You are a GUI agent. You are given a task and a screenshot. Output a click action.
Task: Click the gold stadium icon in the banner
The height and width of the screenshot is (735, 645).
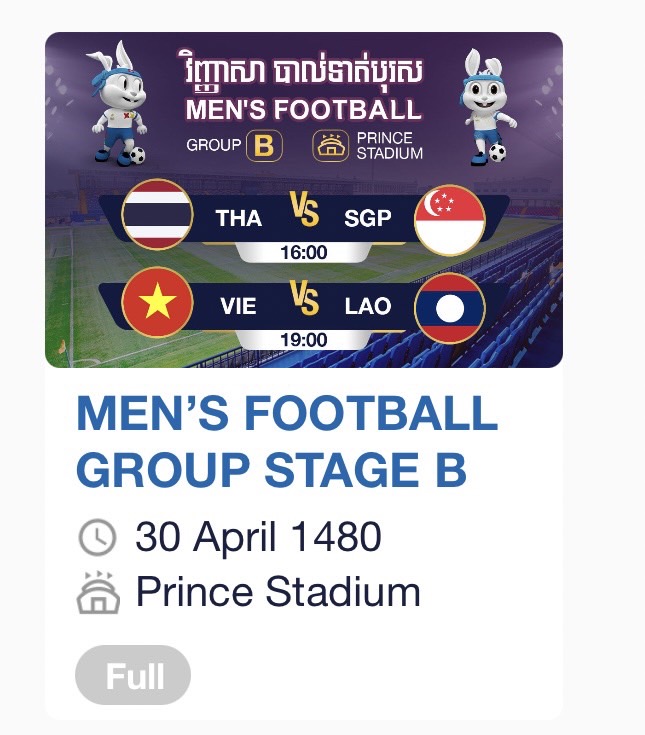[x=330, y=146]
